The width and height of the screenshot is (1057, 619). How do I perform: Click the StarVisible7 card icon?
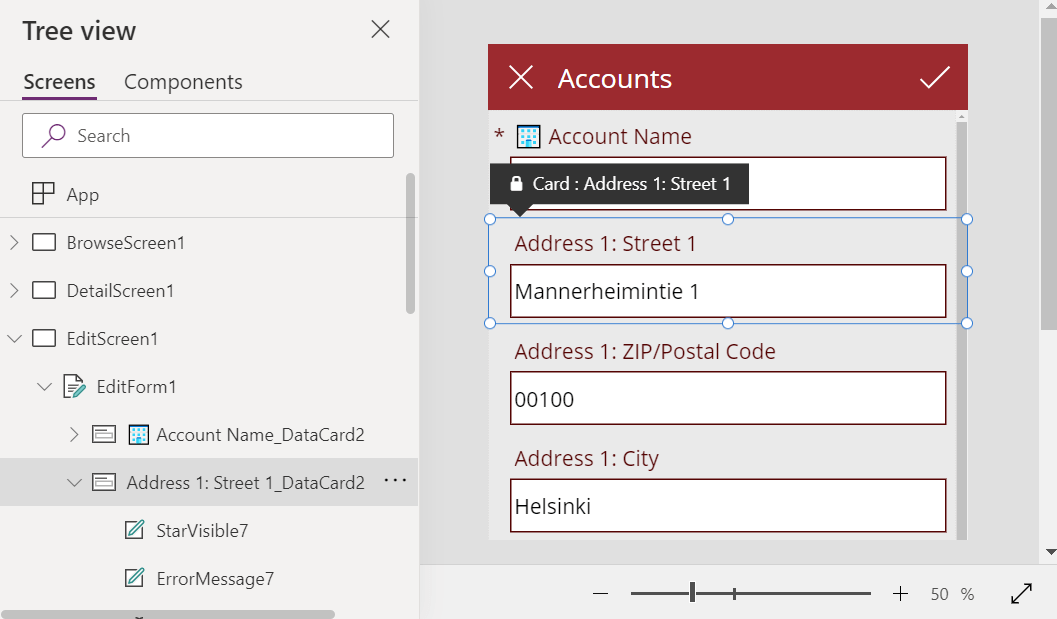pos(134,530)
